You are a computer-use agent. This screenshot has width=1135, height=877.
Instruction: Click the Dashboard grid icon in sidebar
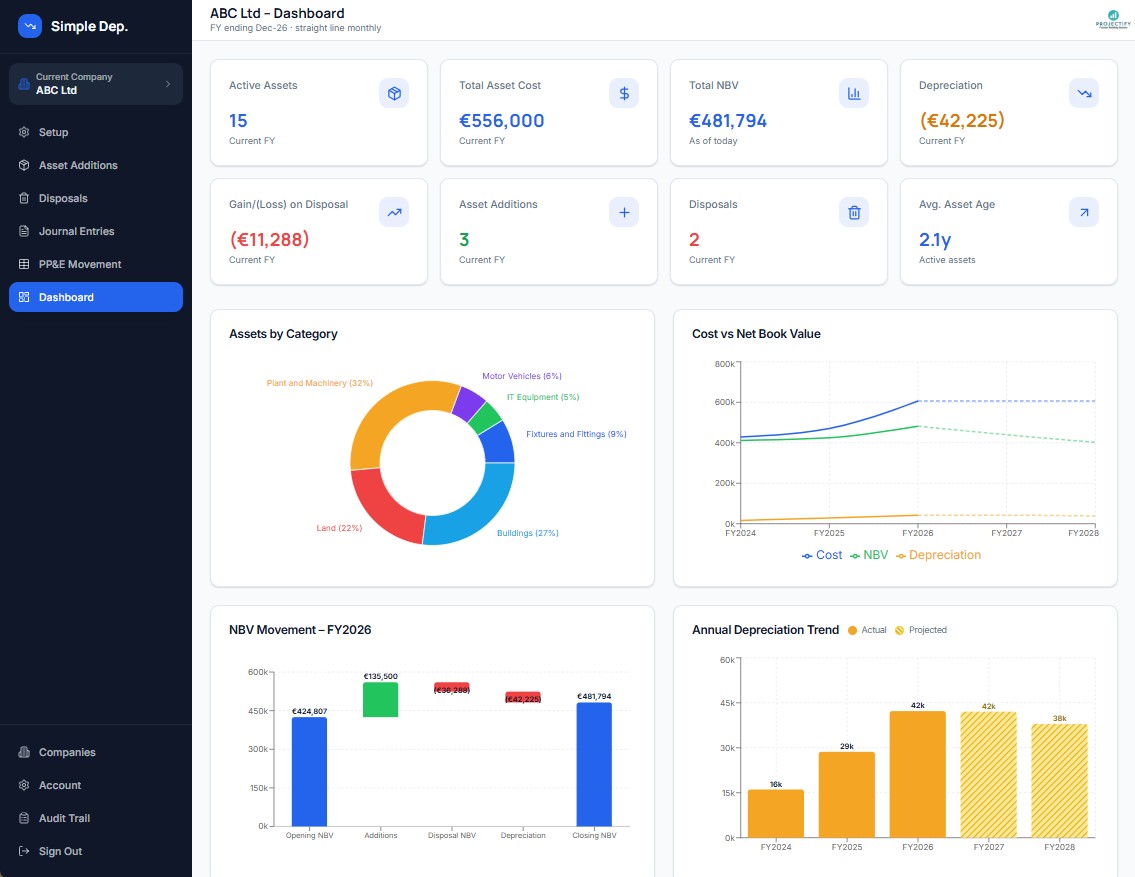click(24, 297)
